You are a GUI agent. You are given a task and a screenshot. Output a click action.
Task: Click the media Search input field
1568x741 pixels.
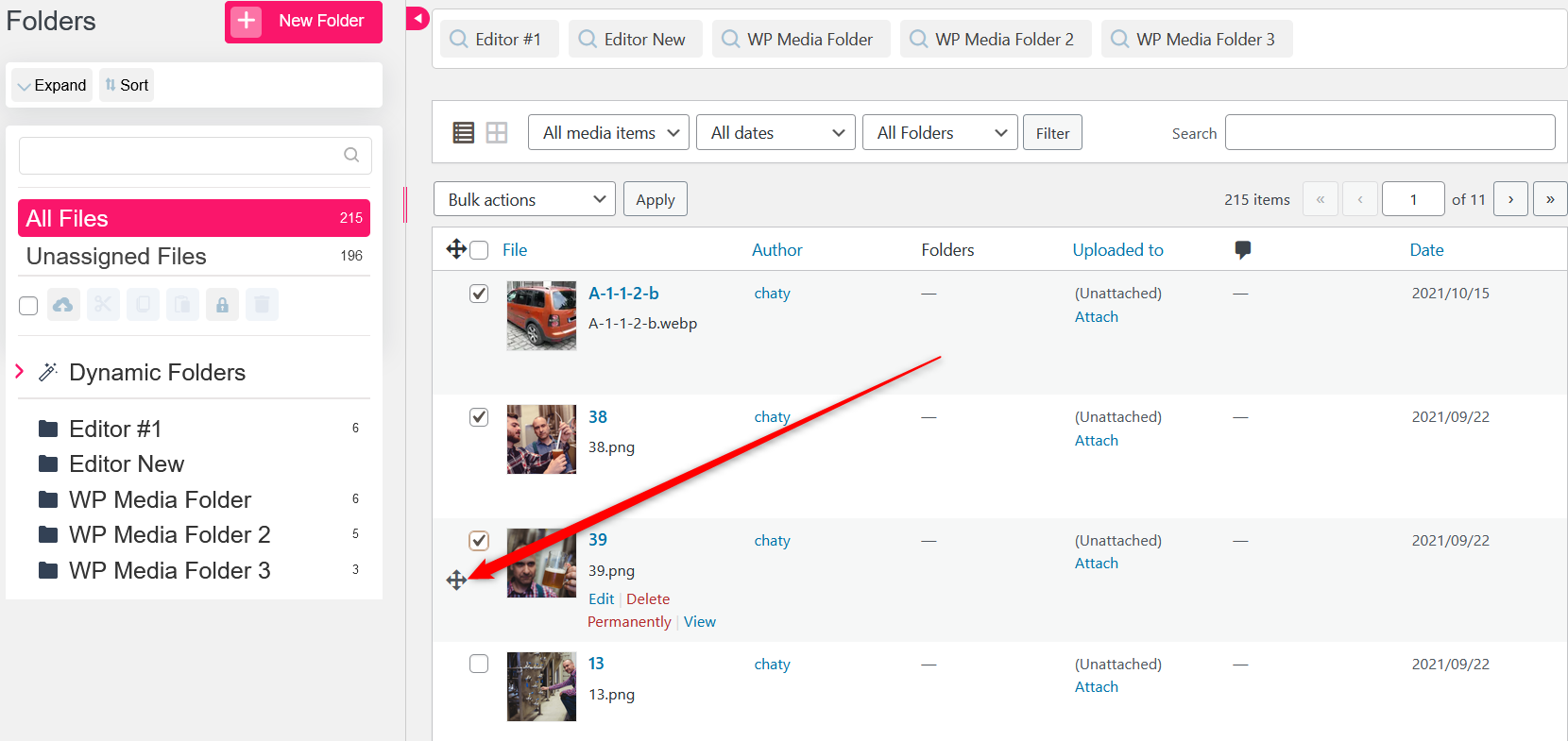tap(1389, 133)
